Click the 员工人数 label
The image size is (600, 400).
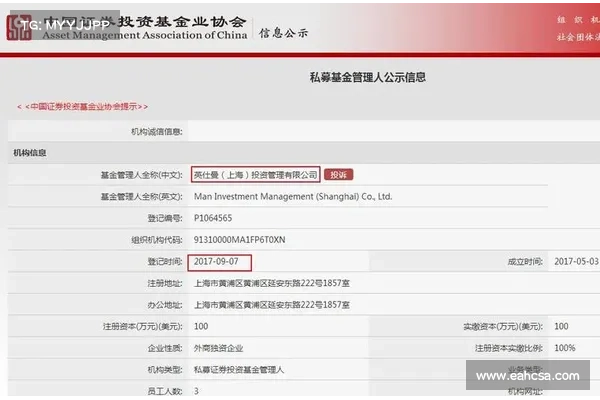165,391
